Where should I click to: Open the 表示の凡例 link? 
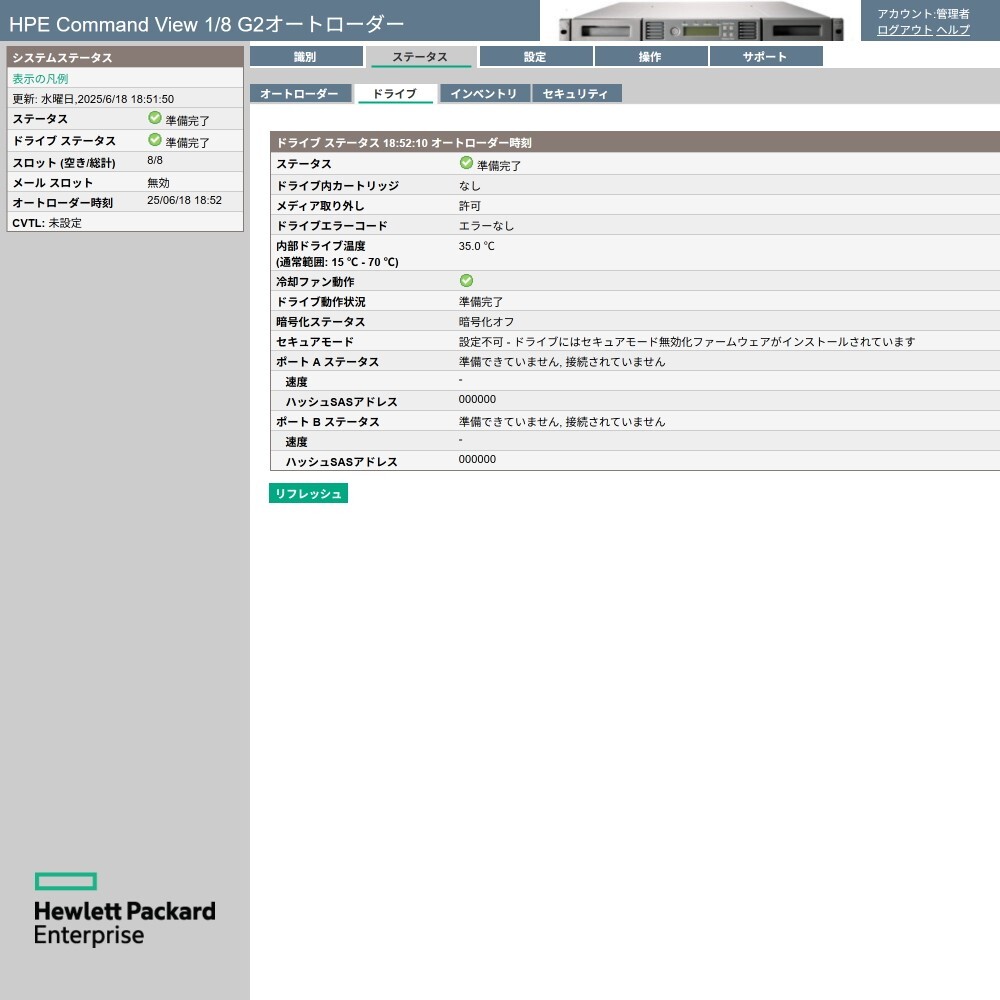point(40,78)
